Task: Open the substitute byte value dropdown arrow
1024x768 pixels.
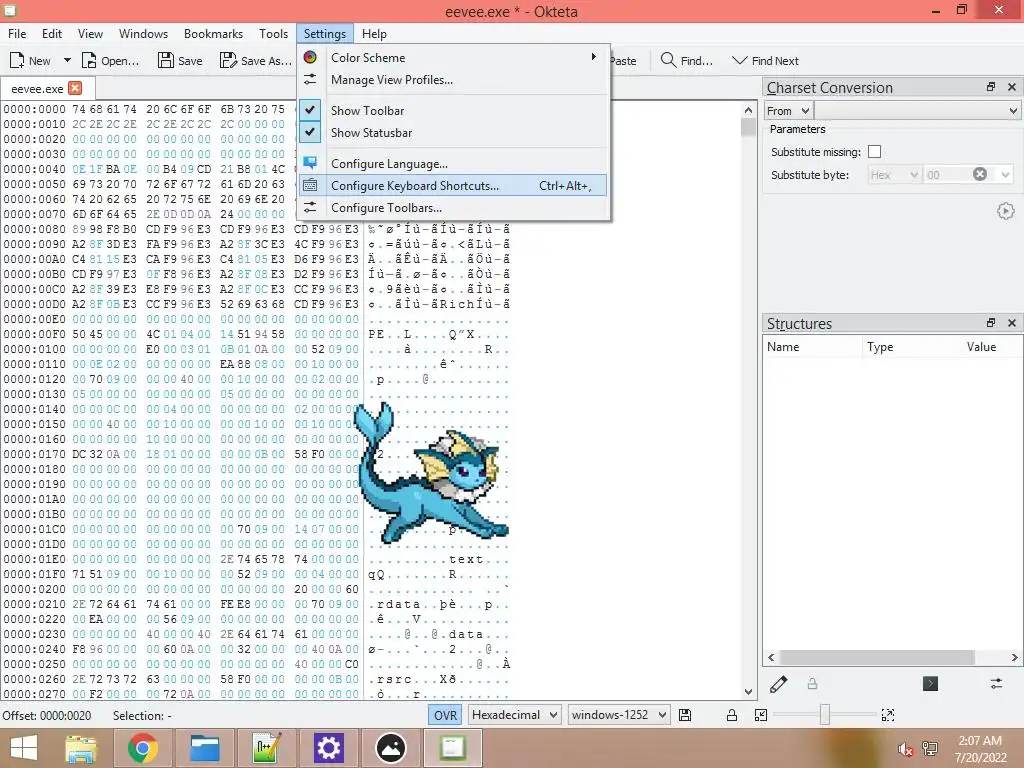Action: 1005,174
